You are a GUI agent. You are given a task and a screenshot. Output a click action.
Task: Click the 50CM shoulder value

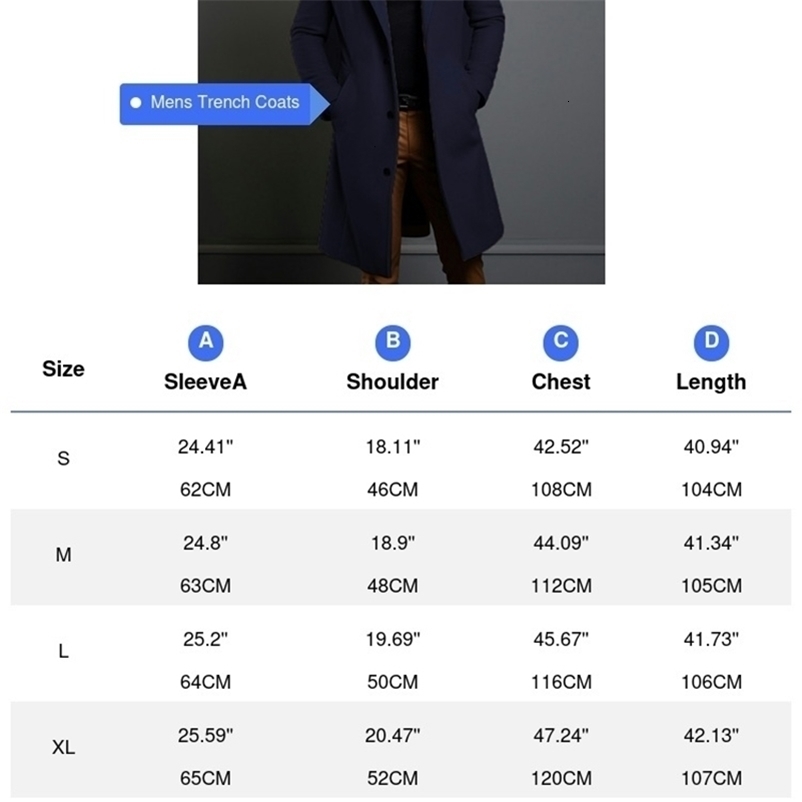tap(392, 682)
